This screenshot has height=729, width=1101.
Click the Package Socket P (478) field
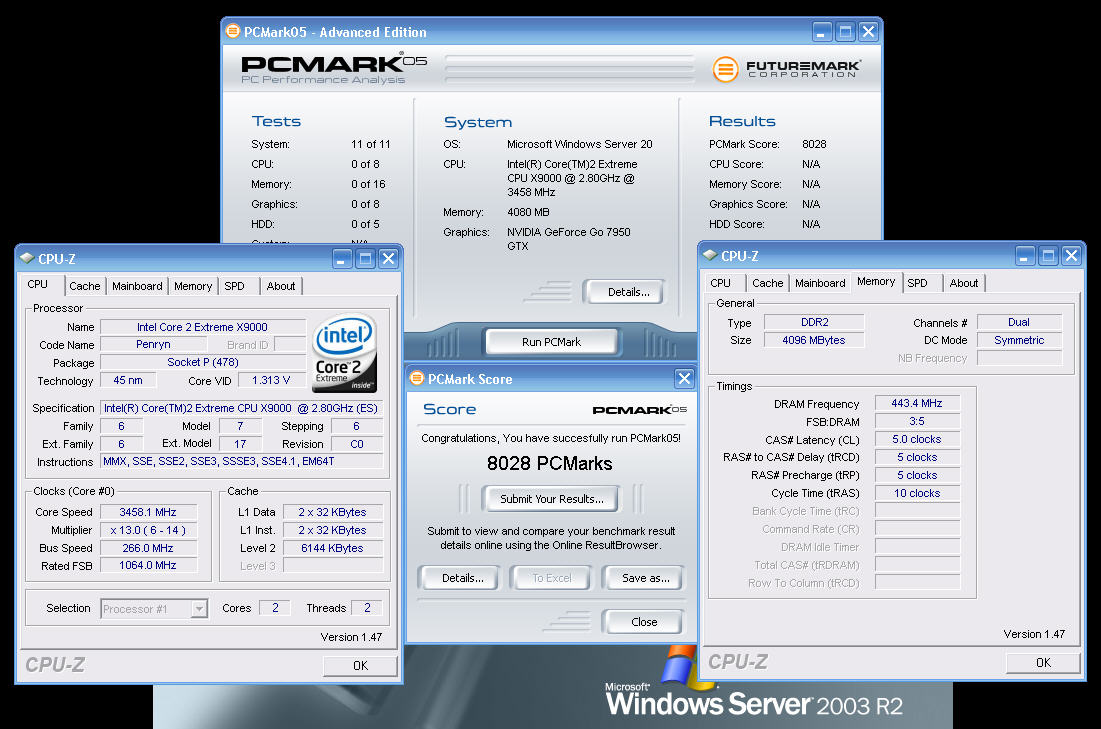click(202, 362)
